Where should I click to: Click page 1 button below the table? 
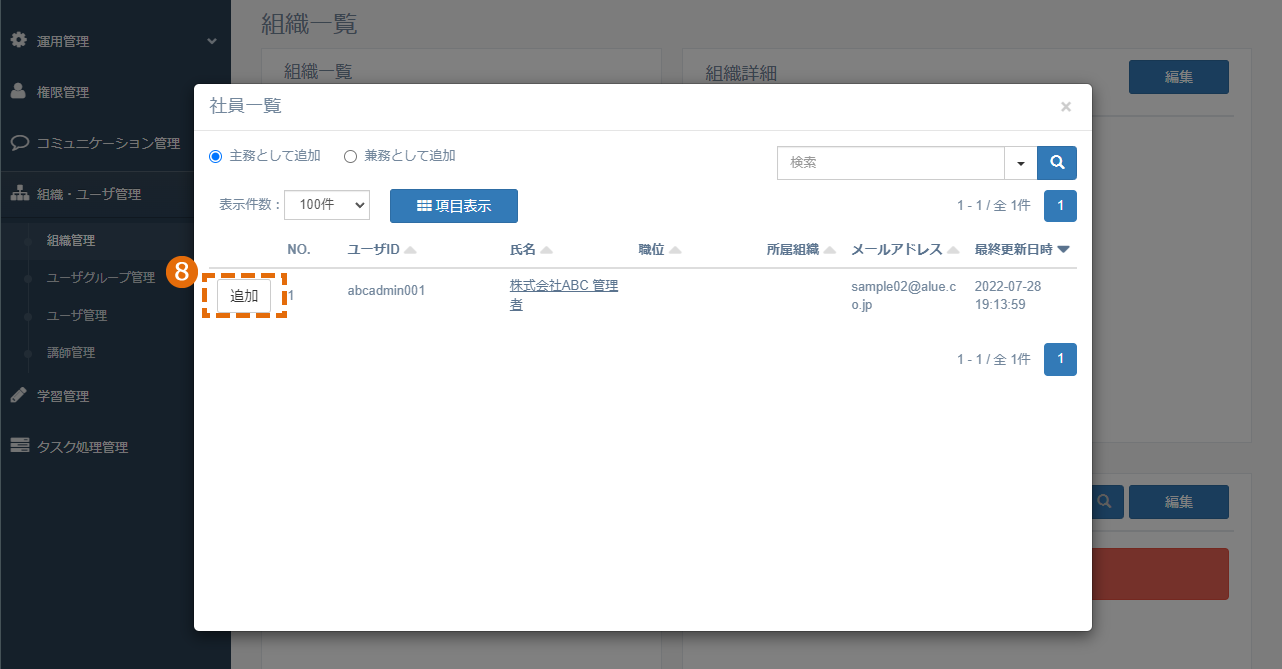(x=1060, y=360)
